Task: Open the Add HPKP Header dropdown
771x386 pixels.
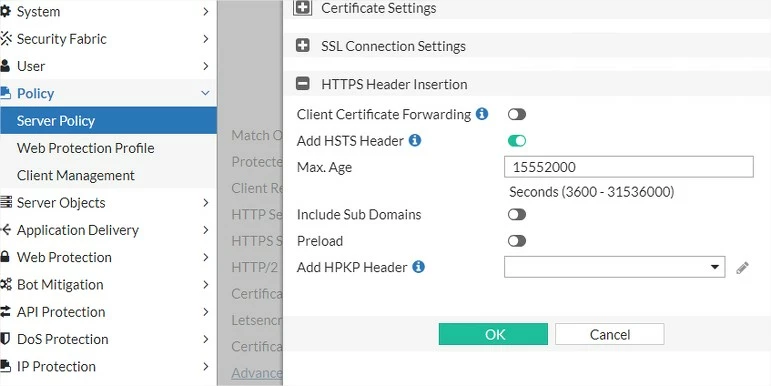Action: tap(614, 267)
